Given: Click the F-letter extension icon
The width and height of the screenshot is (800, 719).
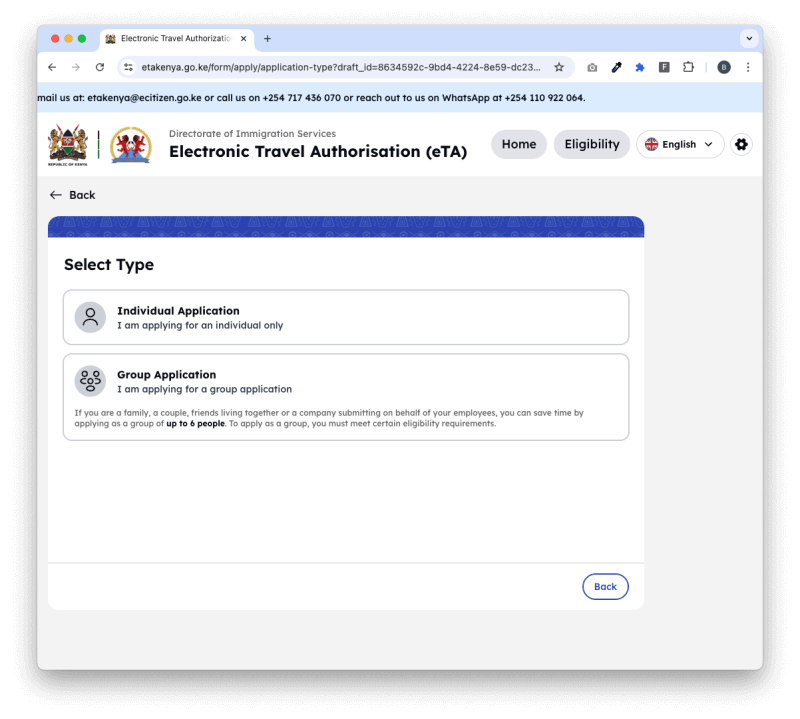Looking at the screenshot, I should click(x=664, y=67).
